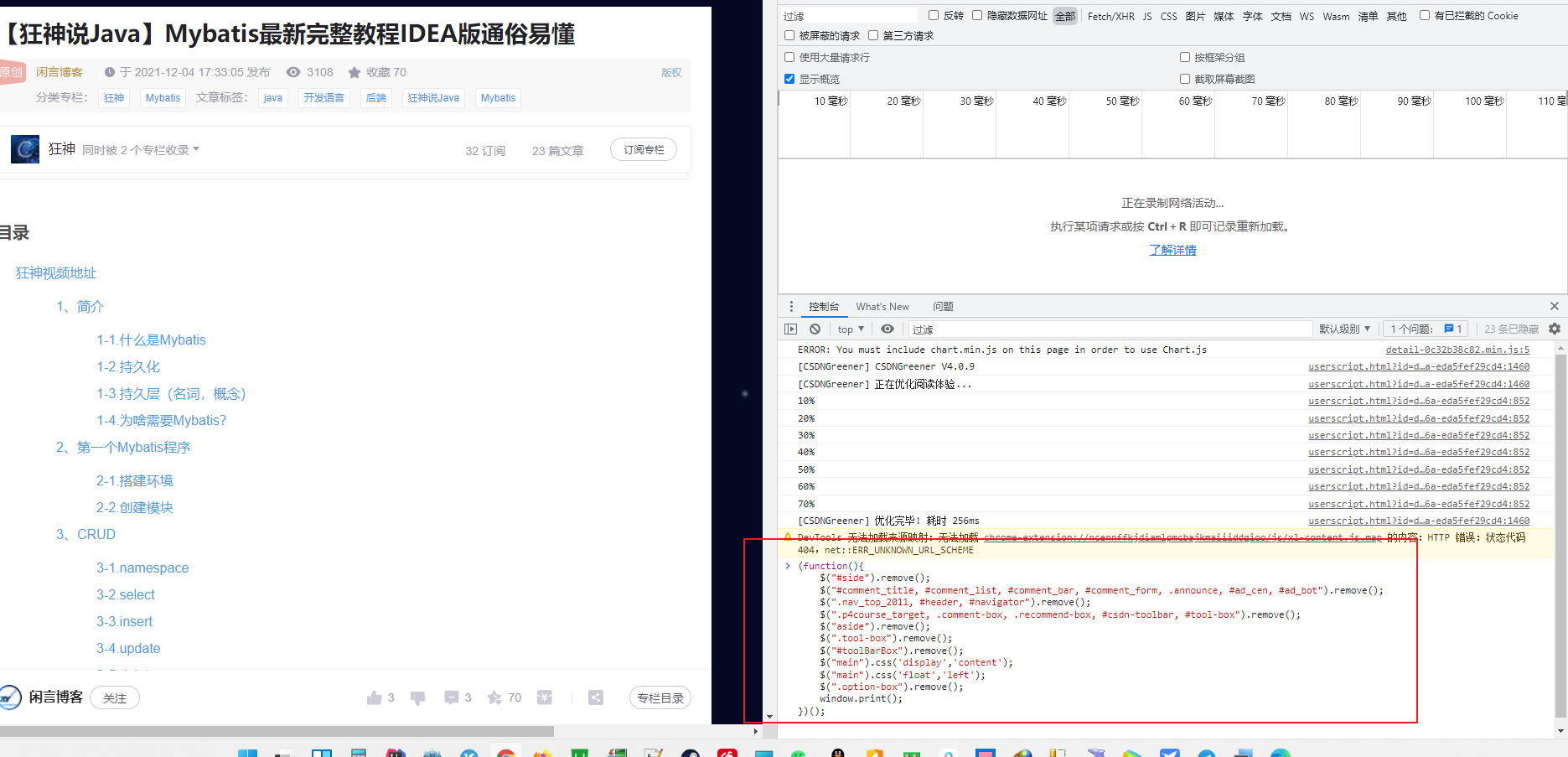Focus the network 过滤 filter field
This screenshot has width=1568, height=757.
(849, 16)
